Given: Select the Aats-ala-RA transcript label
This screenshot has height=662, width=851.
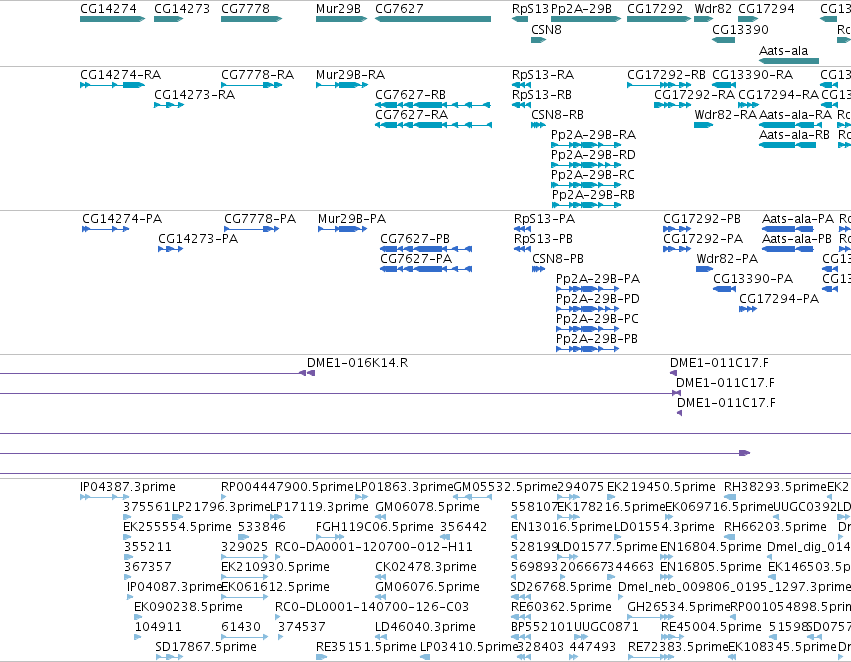Looking at the screenshot, I should (795, 115).
